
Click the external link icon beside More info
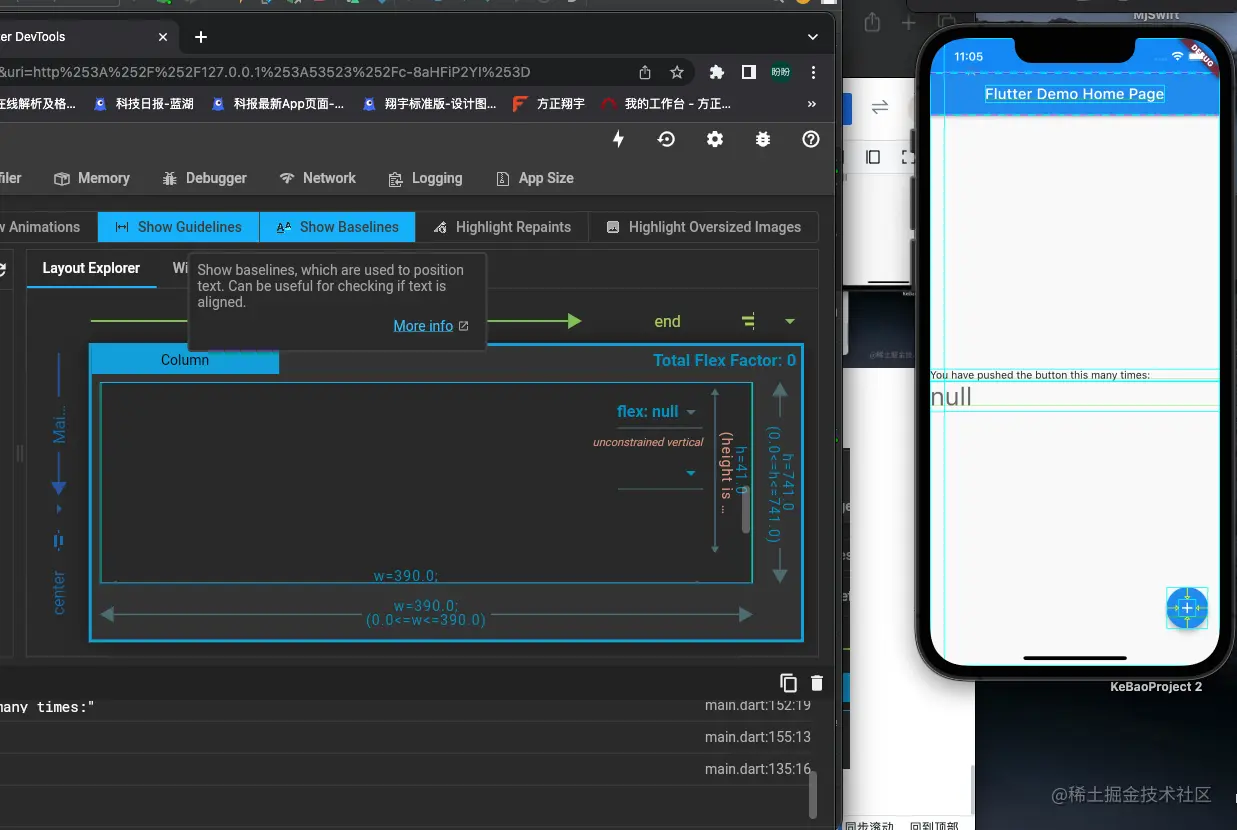(463, 326)
